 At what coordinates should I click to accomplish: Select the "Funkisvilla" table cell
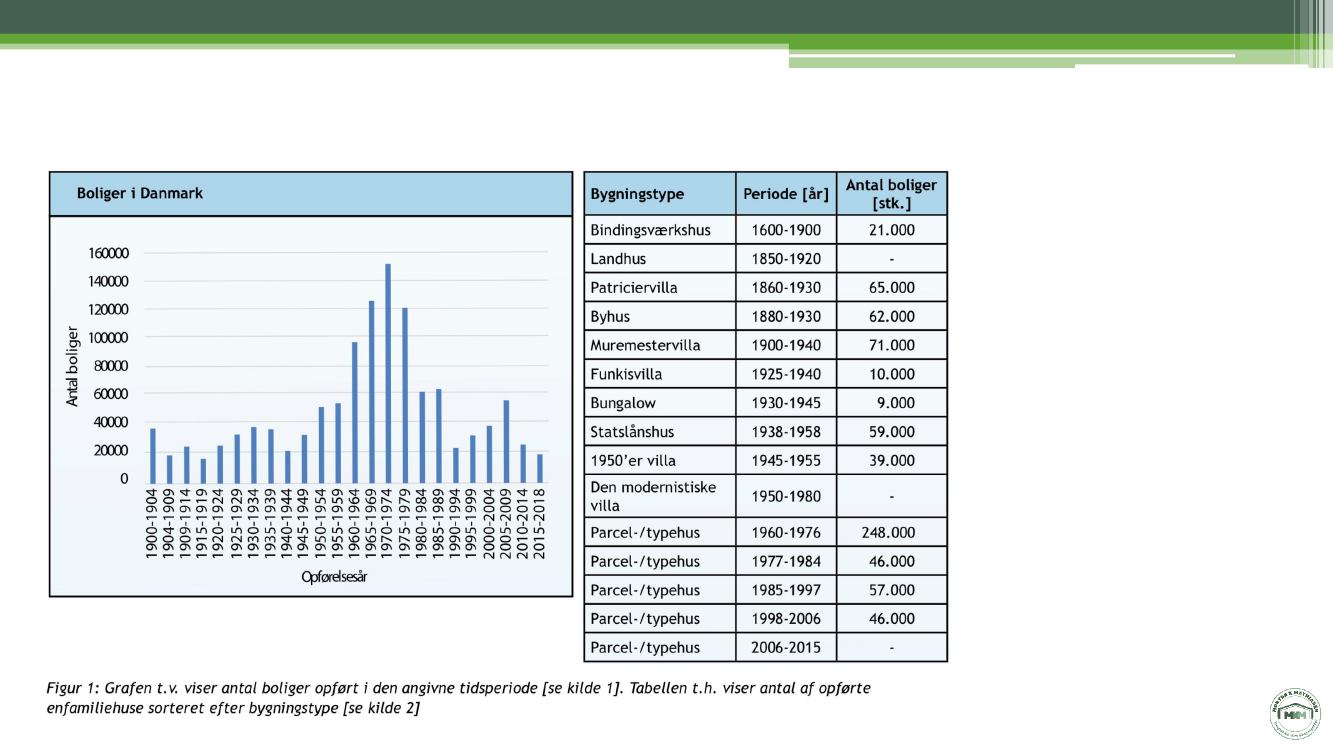coord(660,374)
